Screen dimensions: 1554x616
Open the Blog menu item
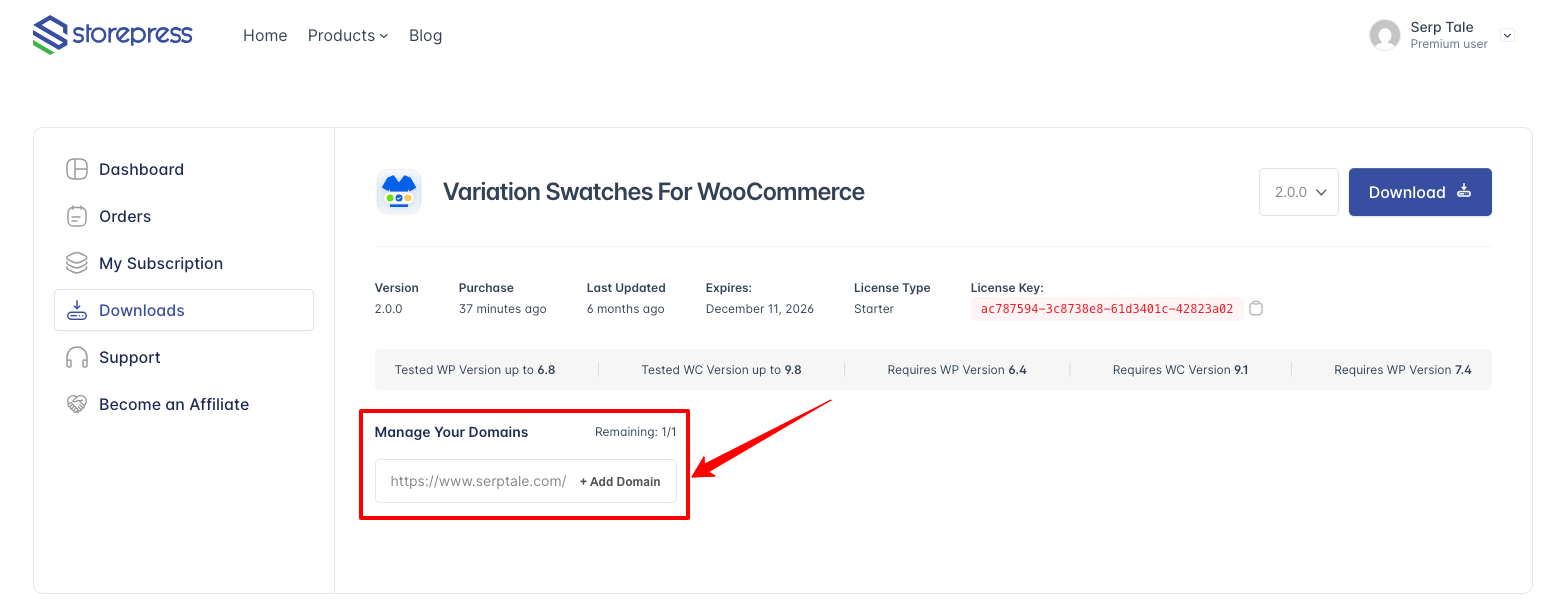click(x=425, y=35)
